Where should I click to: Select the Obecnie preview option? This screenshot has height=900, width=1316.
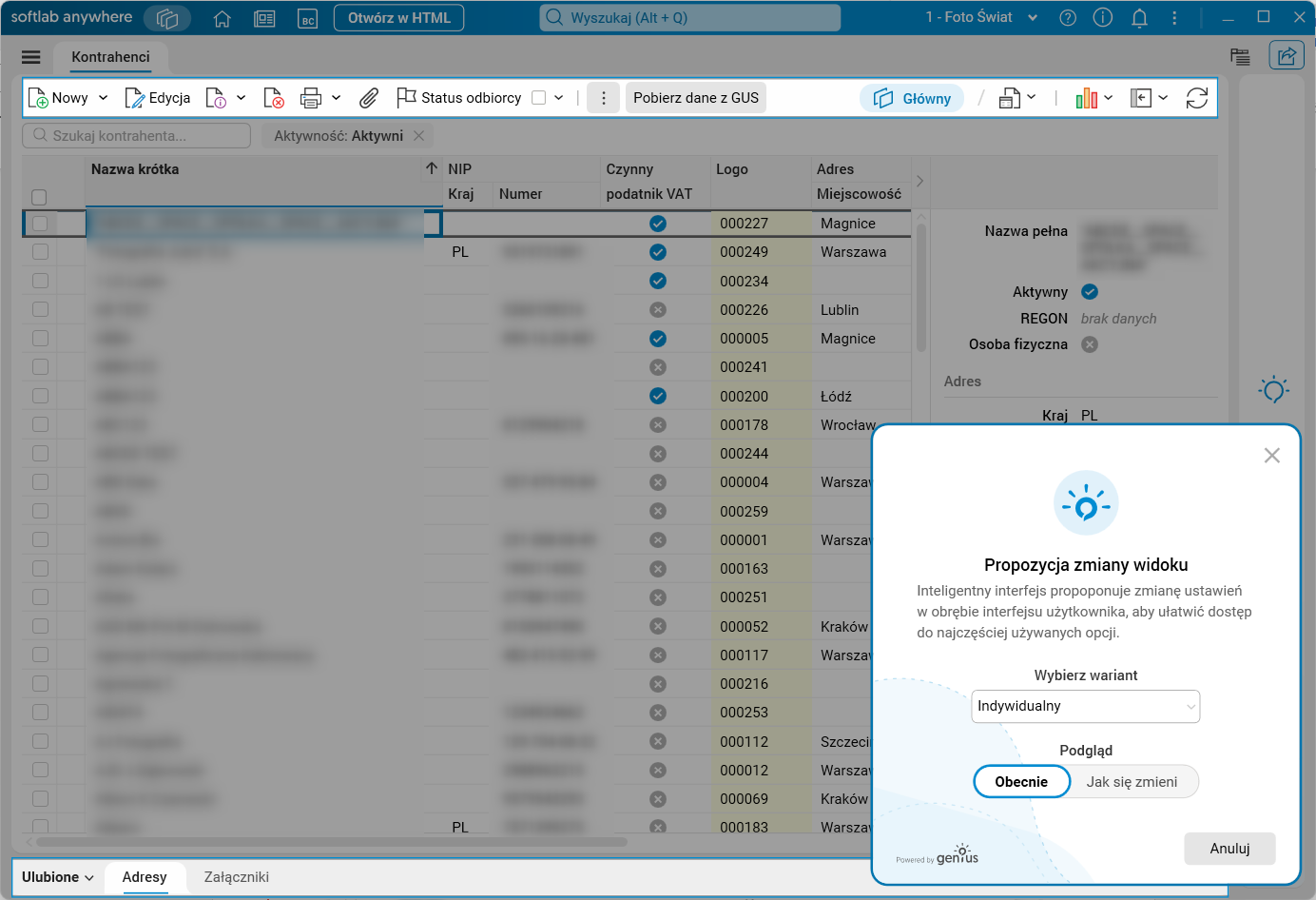1022,782
